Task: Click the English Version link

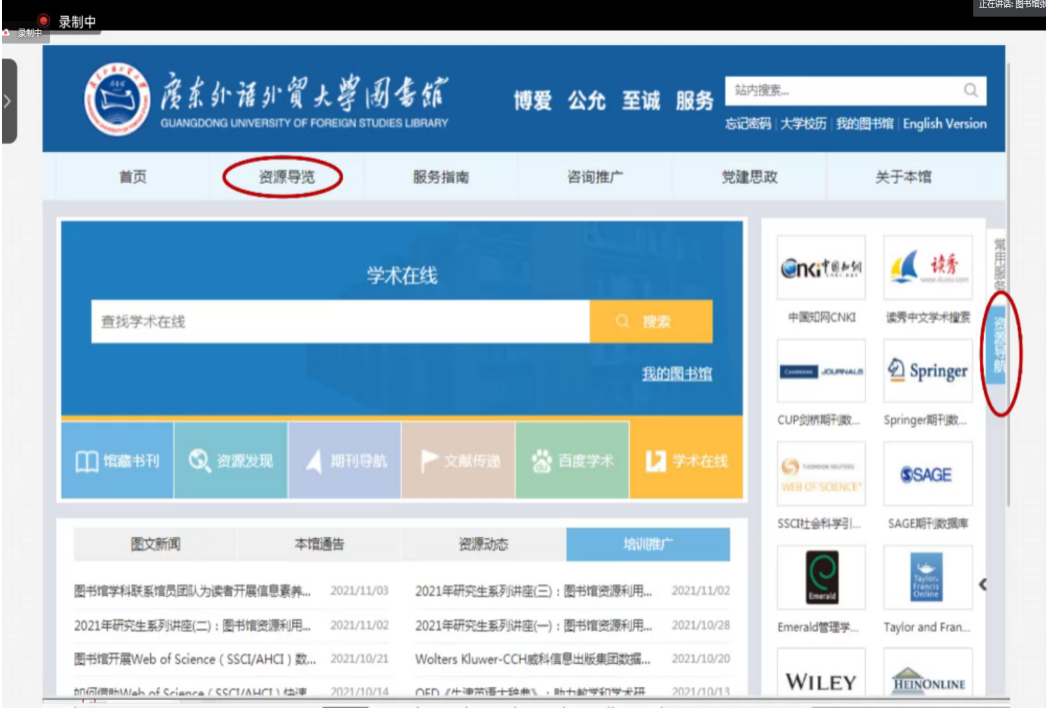Action: coord(944,124)
